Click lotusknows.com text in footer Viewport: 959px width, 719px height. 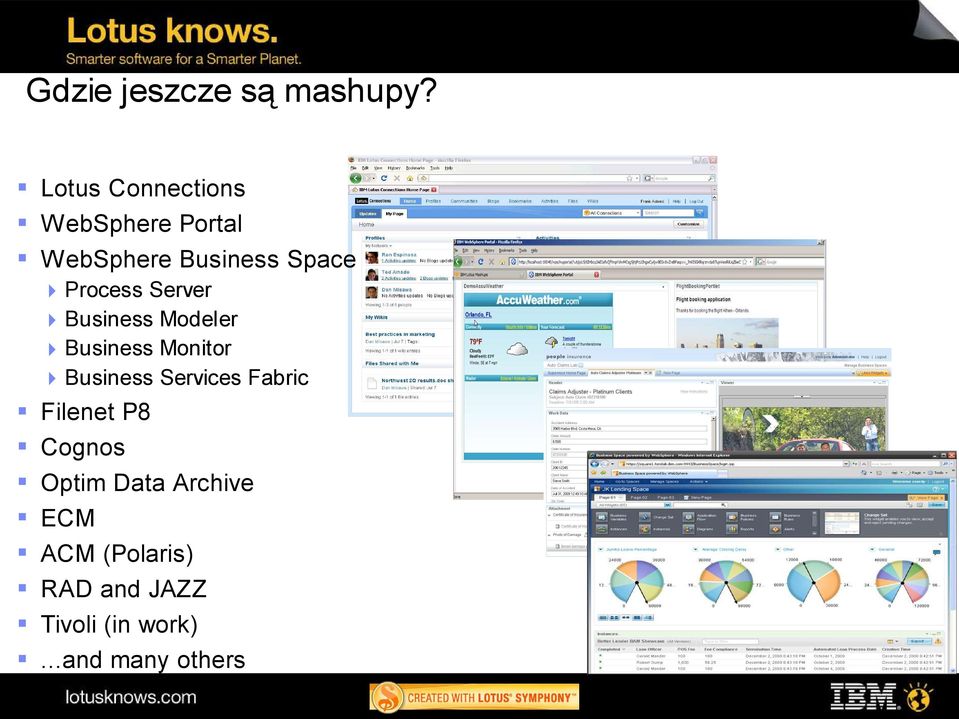pos(131,697)
